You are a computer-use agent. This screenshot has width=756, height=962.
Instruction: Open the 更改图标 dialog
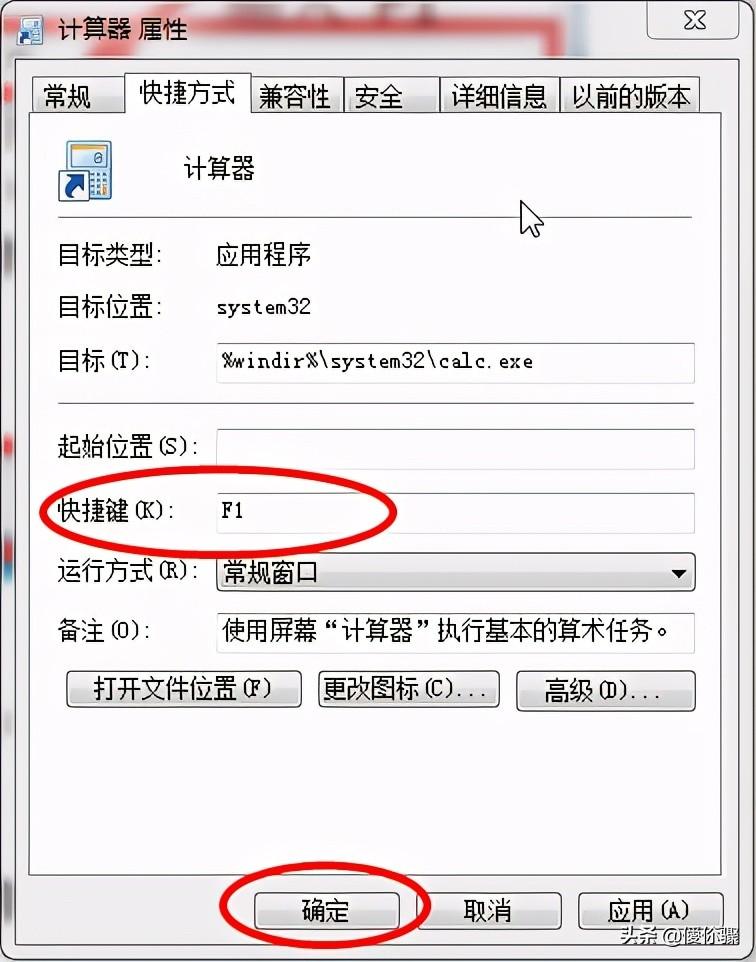point(408,689)
